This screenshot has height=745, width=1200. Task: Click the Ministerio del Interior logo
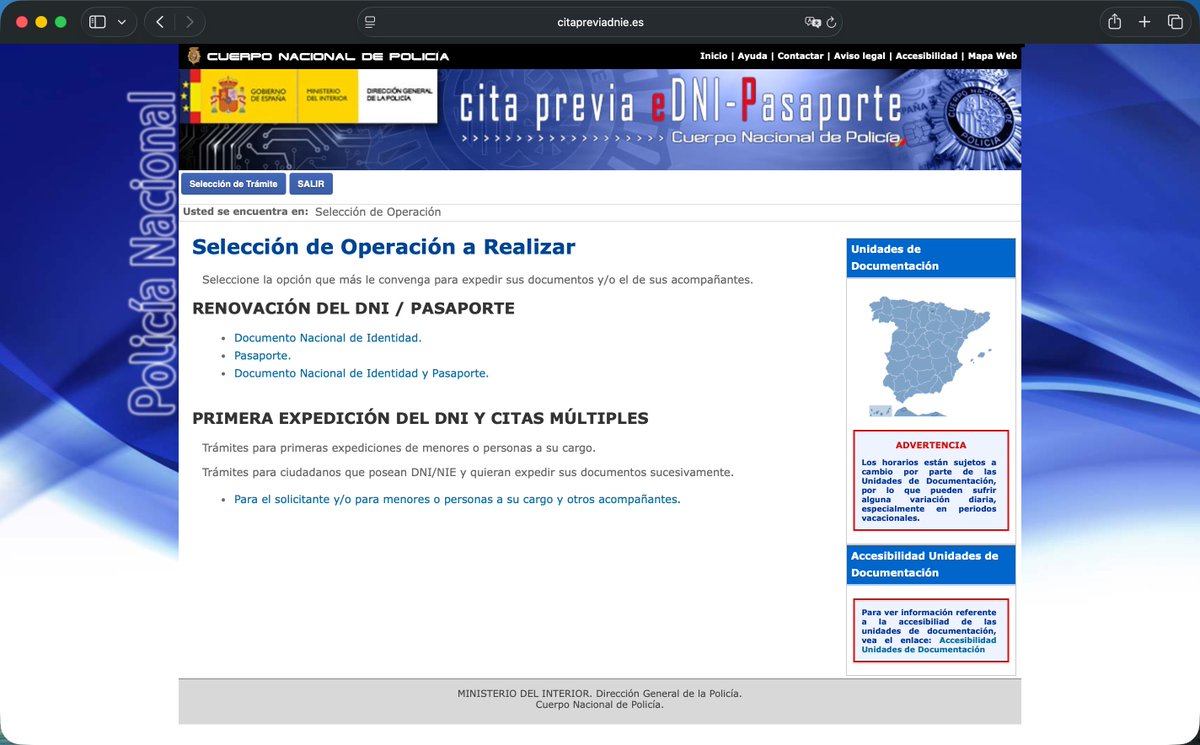[x=327, y=96]
